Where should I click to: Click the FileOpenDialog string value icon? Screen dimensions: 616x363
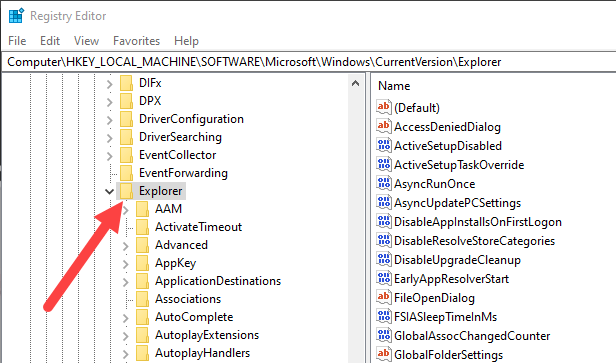(x=383, y=297)
